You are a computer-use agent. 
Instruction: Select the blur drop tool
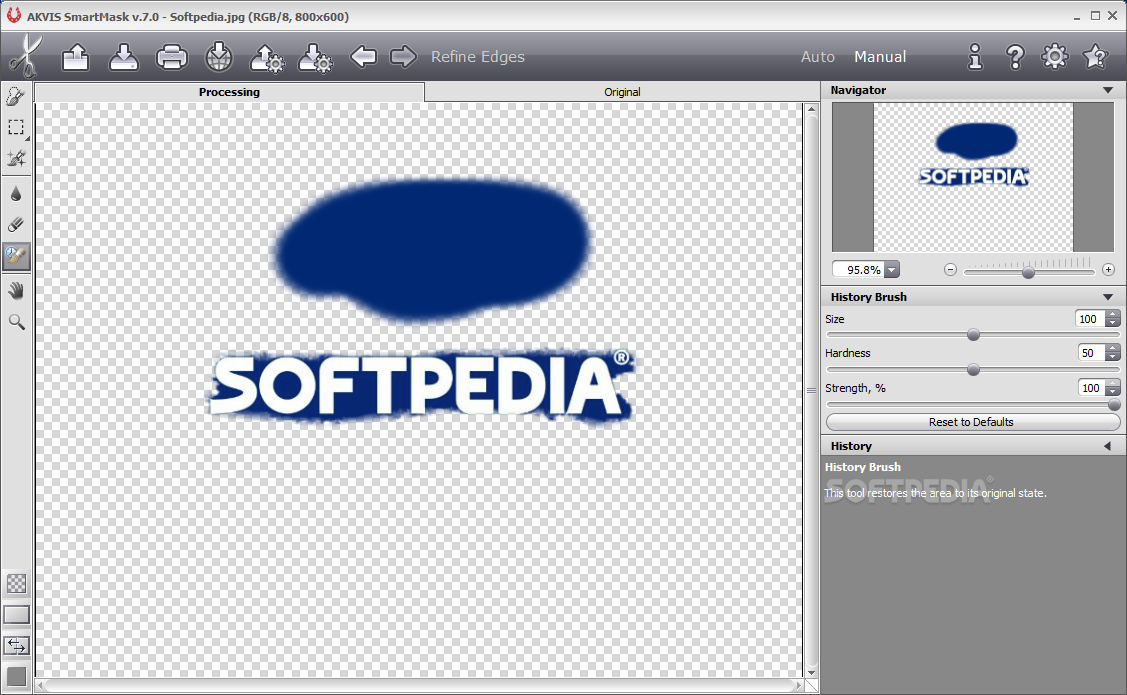[16, 193]
